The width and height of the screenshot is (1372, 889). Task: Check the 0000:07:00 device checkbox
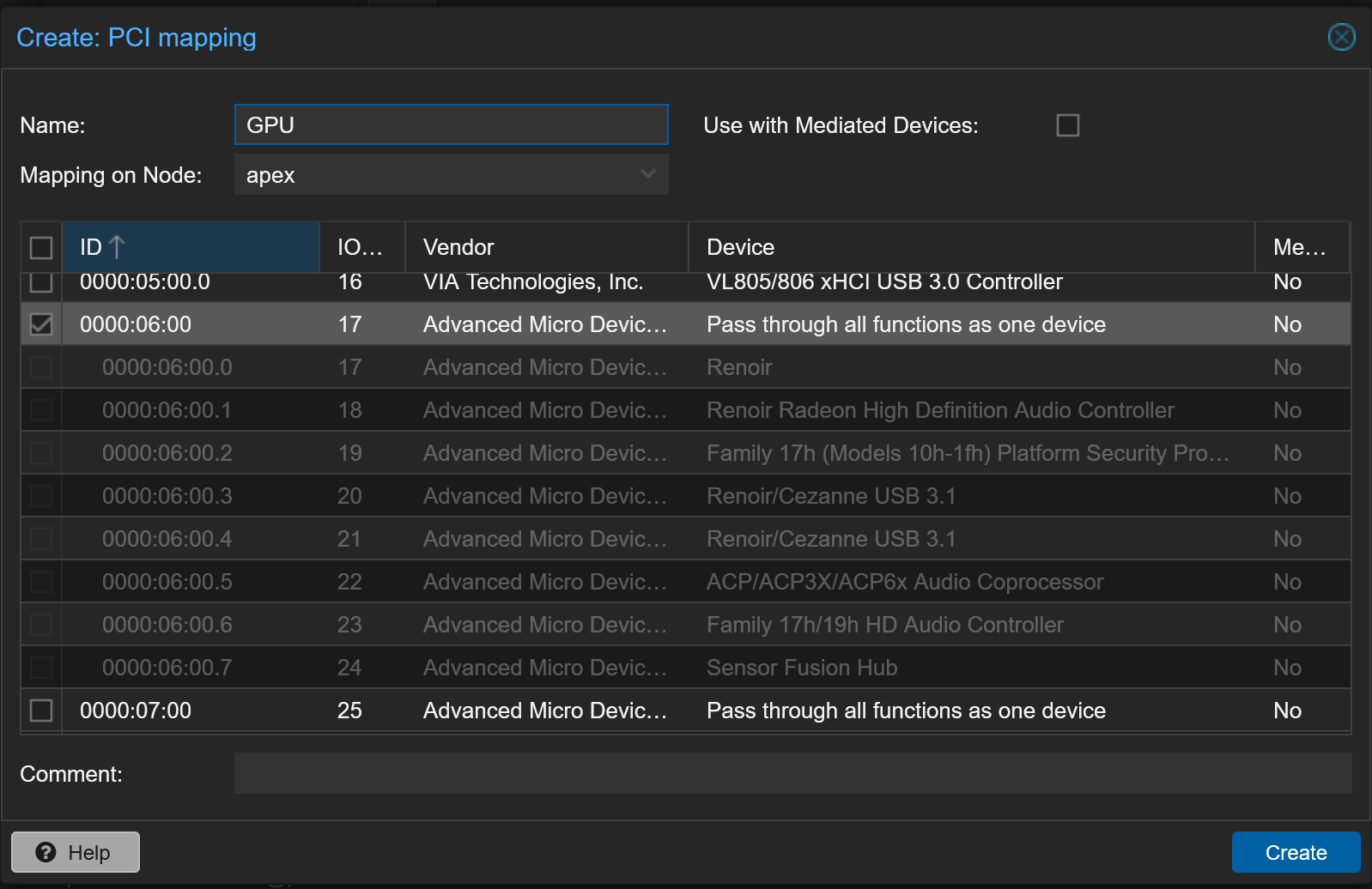41,711
